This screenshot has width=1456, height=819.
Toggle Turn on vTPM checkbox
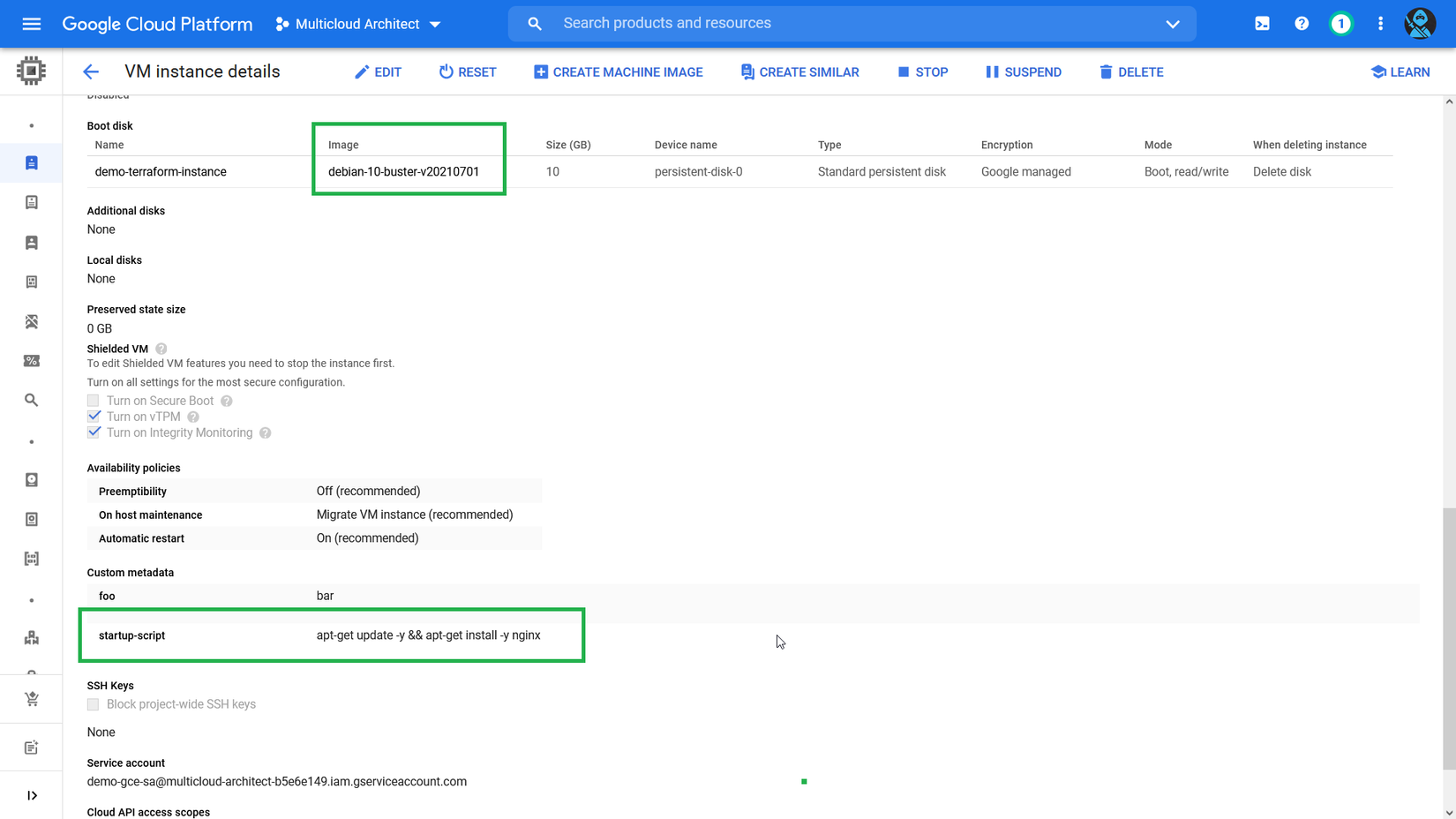click(x=94, y=417)
